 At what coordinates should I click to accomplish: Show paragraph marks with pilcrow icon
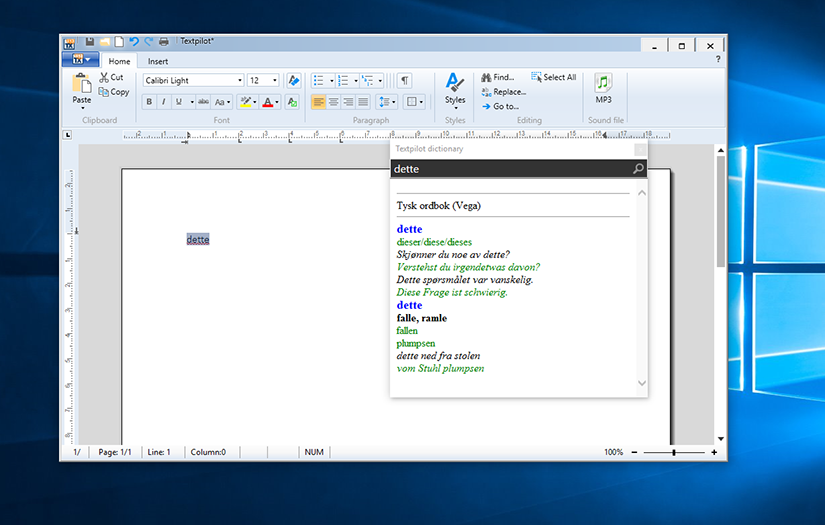pos(404,80)
